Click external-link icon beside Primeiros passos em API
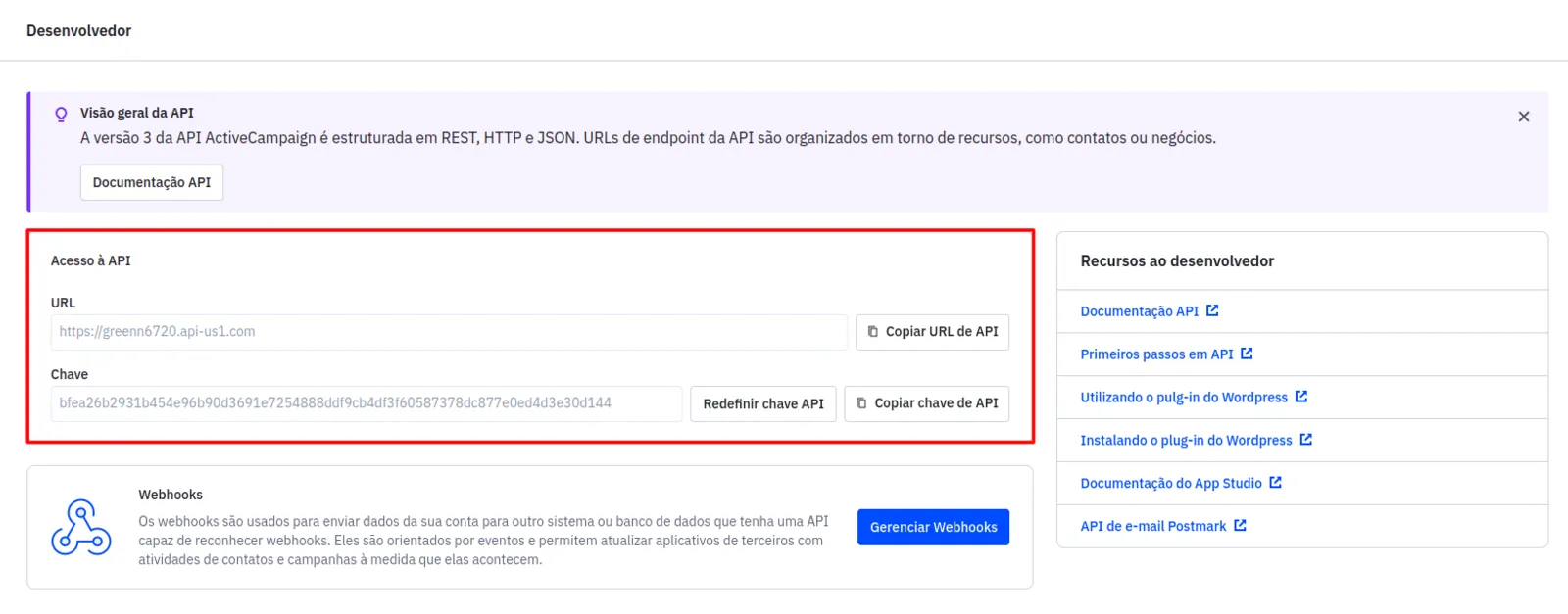Image resolution: width=1568 pixels, height=614 pixels. [x=1247, y=354]
